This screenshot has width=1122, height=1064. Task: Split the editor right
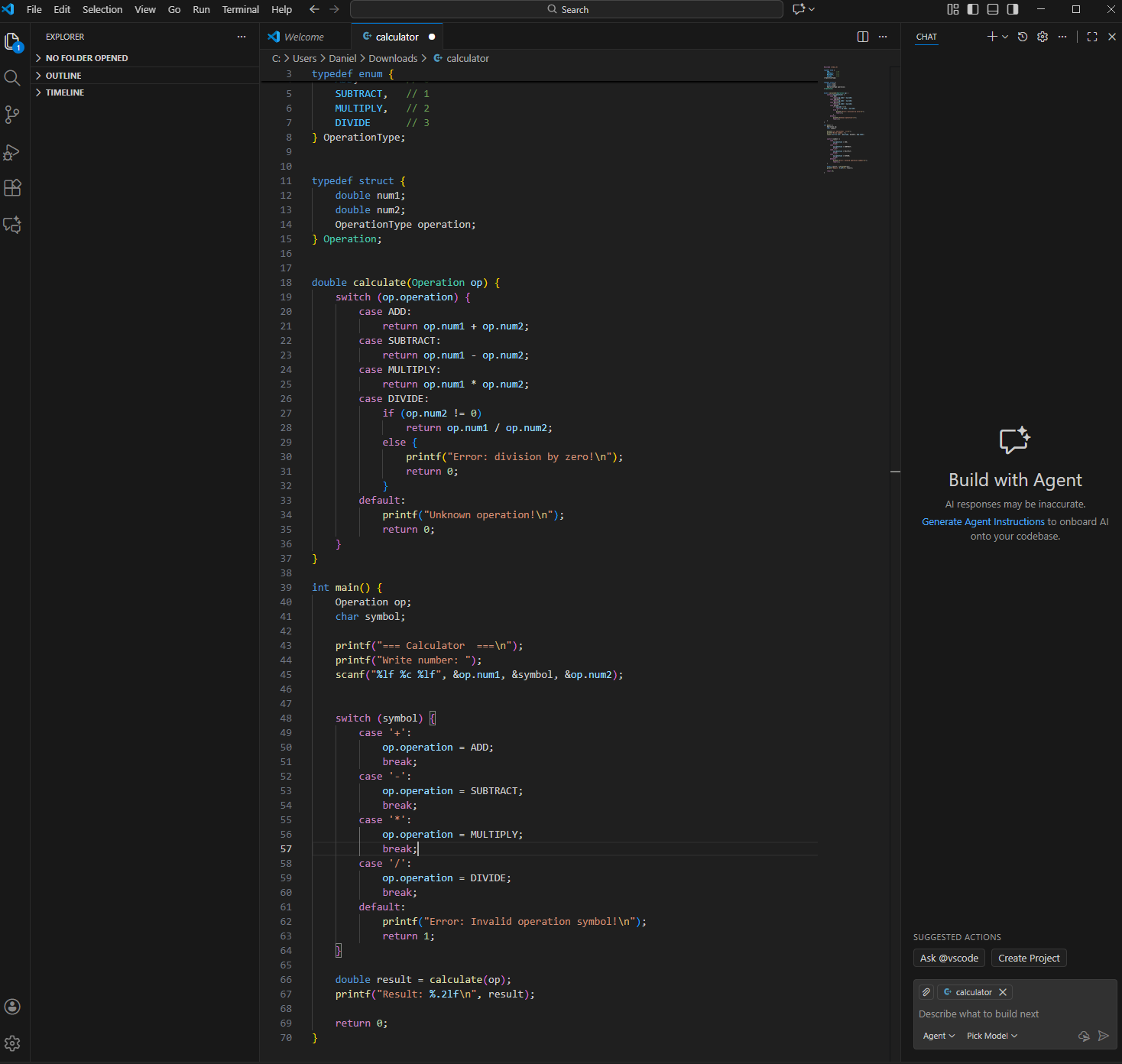click(863, 37)
